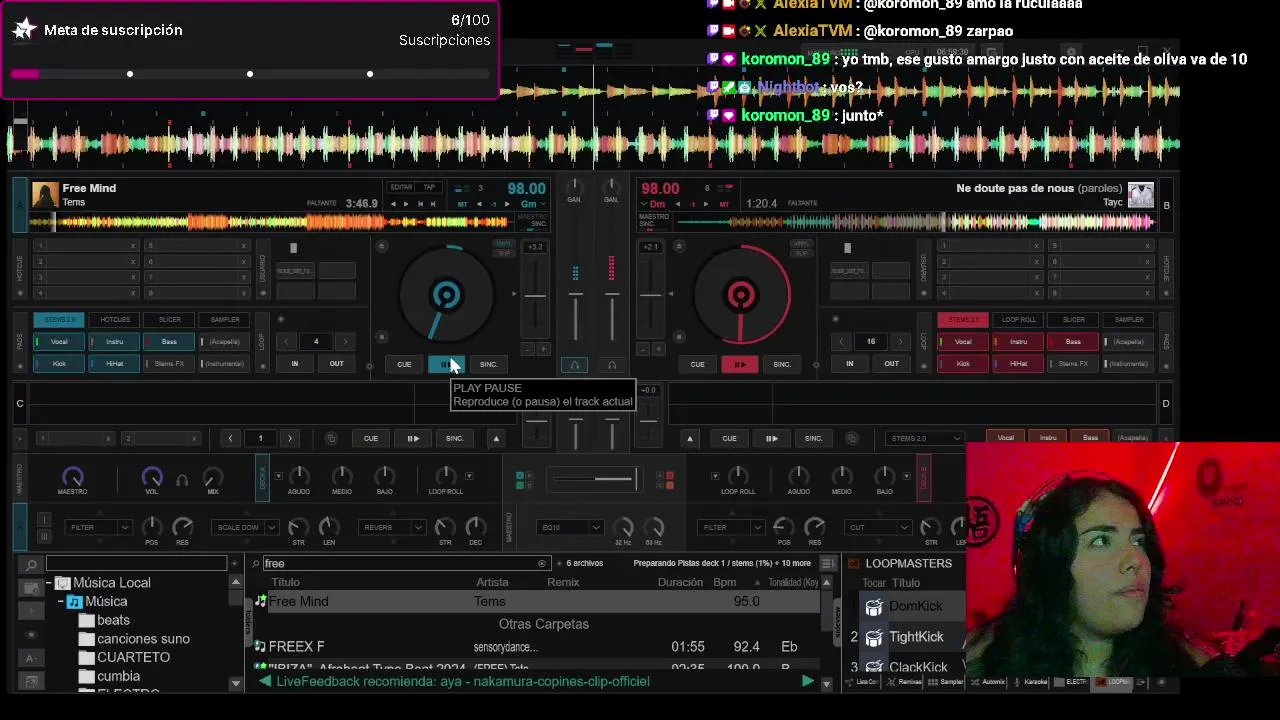Select SLICER pad tab on deck A
Viewport: 1280px width, 720px height.
170,320
